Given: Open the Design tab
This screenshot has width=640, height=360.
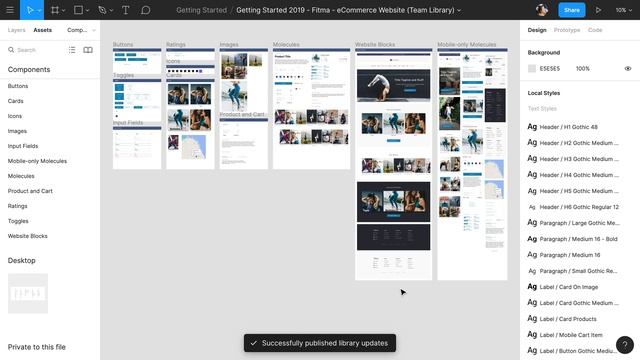Looking at the screenshot, I should click(537, 30).
